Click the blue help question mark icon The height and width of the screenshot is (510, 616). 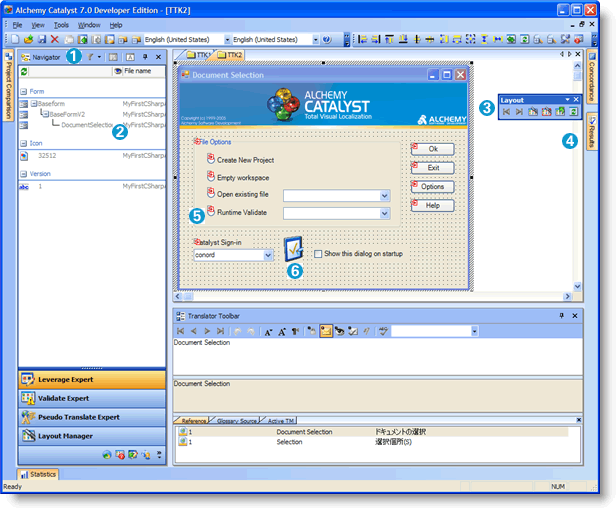pos(326,39)
